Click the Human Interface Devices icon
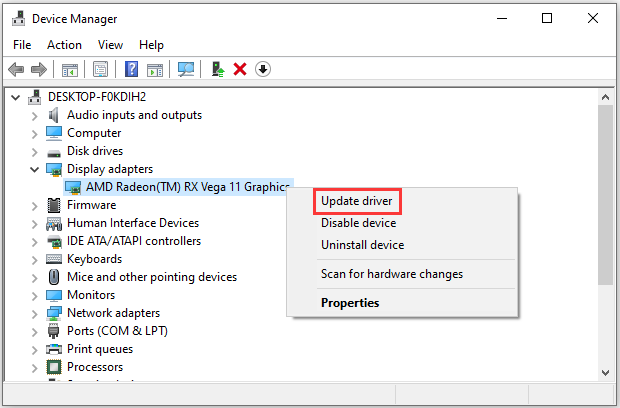The image size is (620, 408). pyautogui.click(x=54, y=223)
